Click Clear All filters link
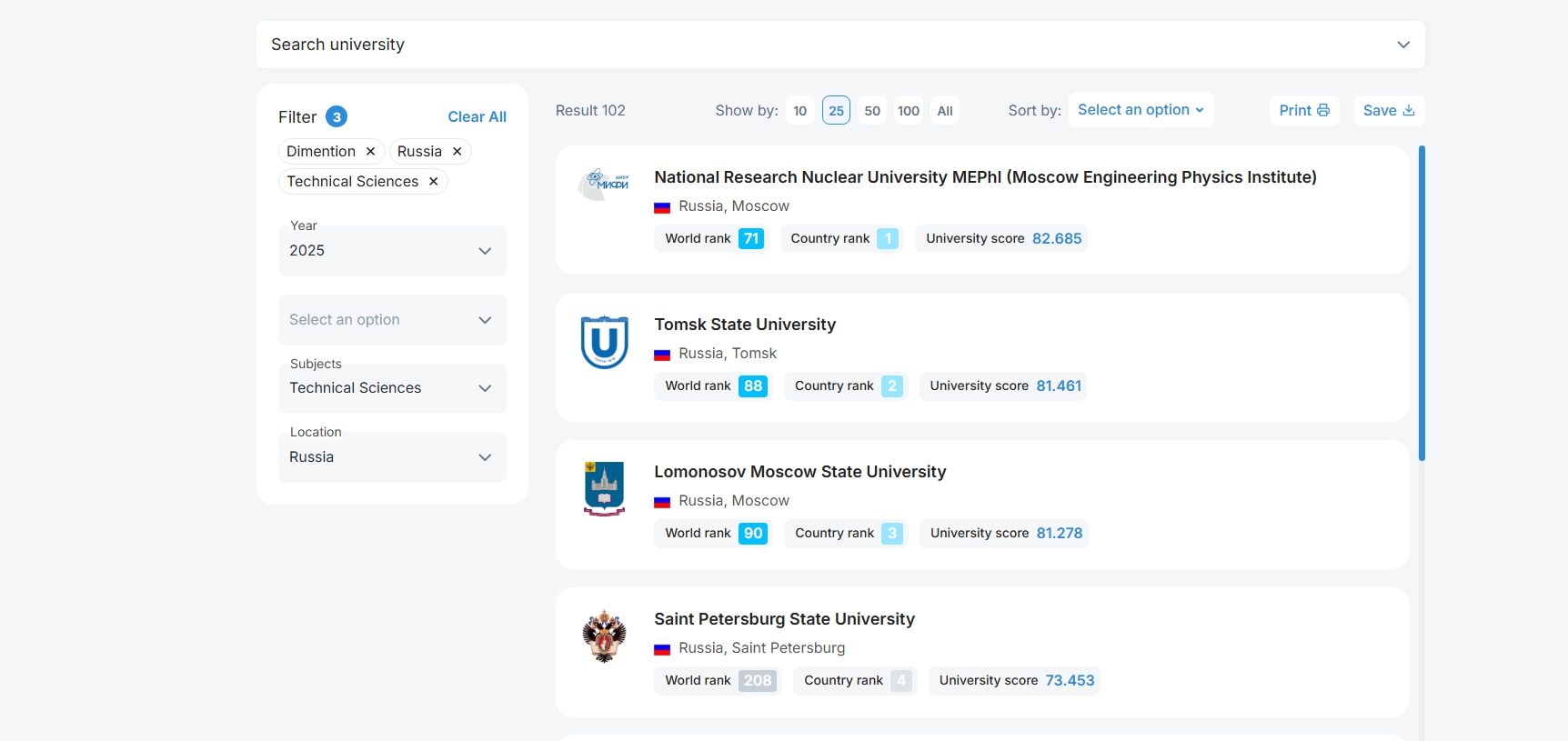Viewport: 1568px width, 741px height. click(477, 117)
